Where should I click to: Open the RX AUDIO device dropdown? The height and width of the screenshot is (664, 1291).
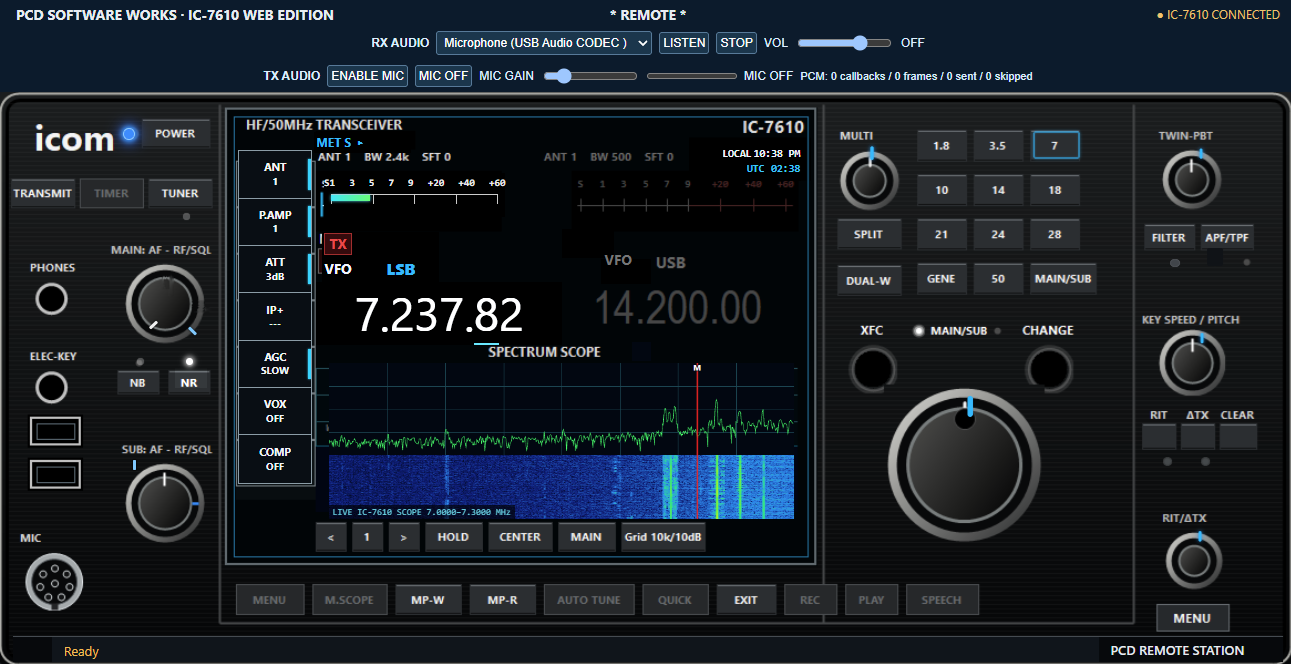click(x=544, y=43)
